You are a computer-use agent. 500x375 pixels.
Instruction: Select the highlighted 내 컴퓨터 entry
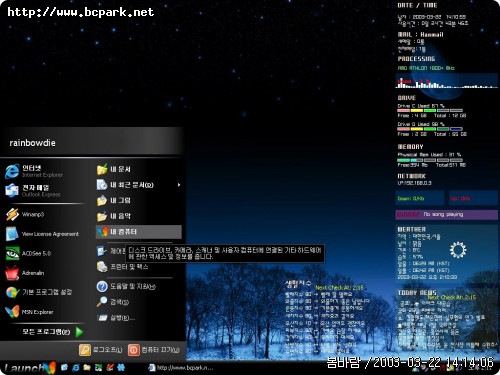coord(139,232)
